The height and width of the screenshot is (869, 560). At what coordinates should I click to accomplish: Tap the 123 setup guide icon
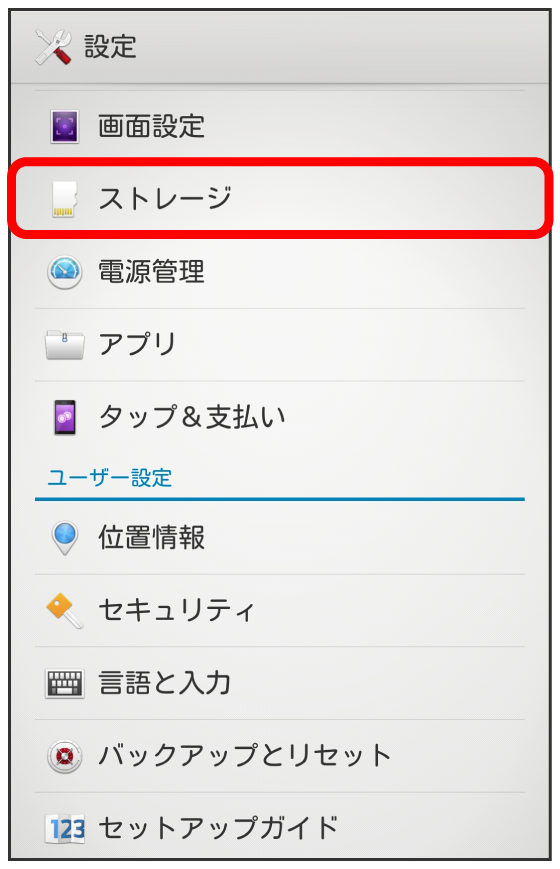click(64, 828)
